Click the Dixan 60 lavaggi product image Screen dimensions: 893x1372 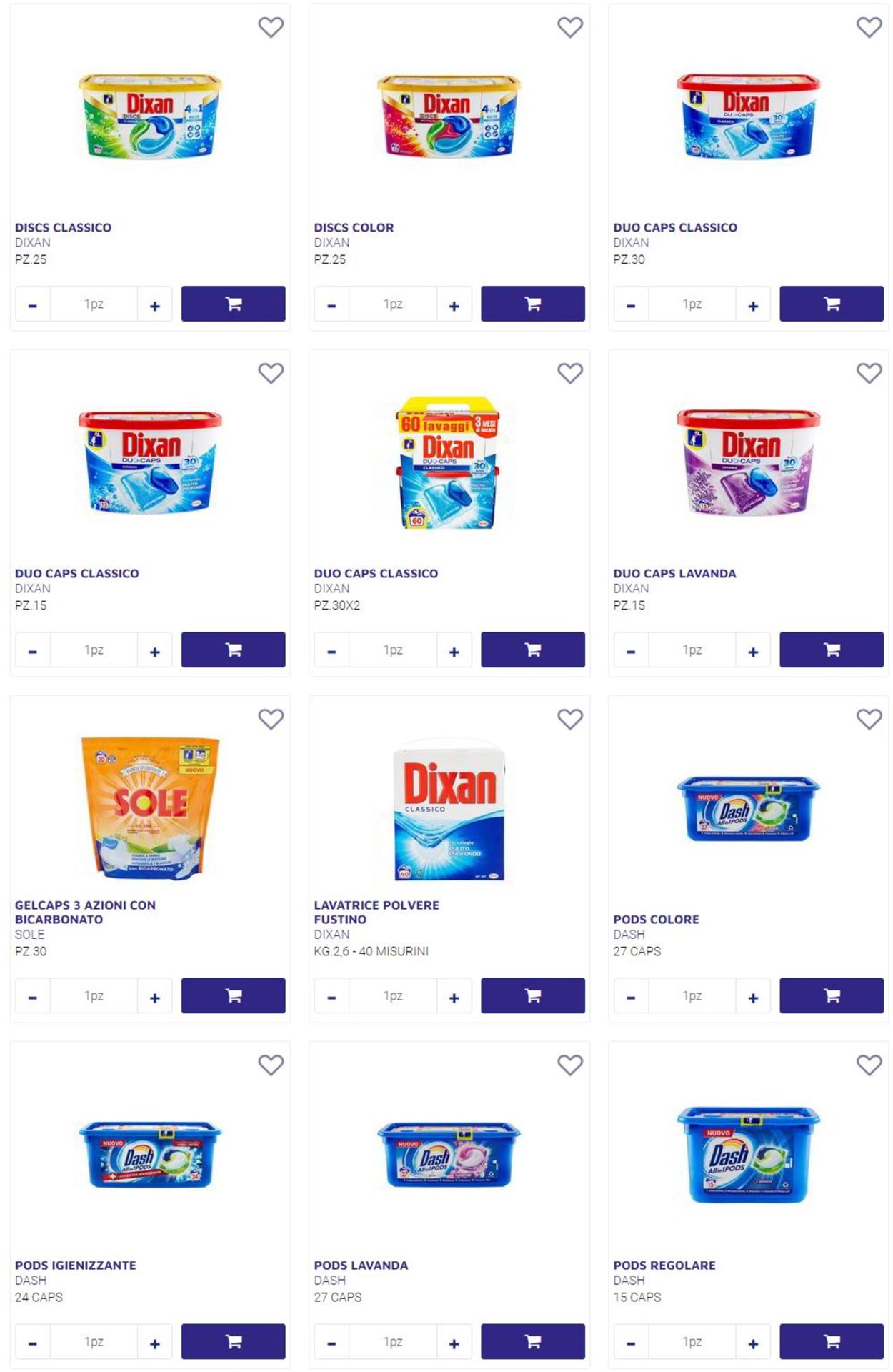click(449, 462)
